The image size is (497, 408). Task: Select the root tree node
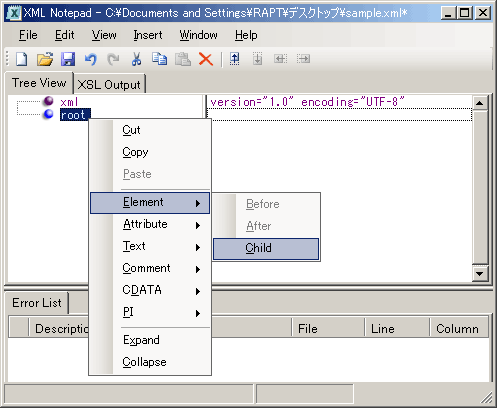75,115
